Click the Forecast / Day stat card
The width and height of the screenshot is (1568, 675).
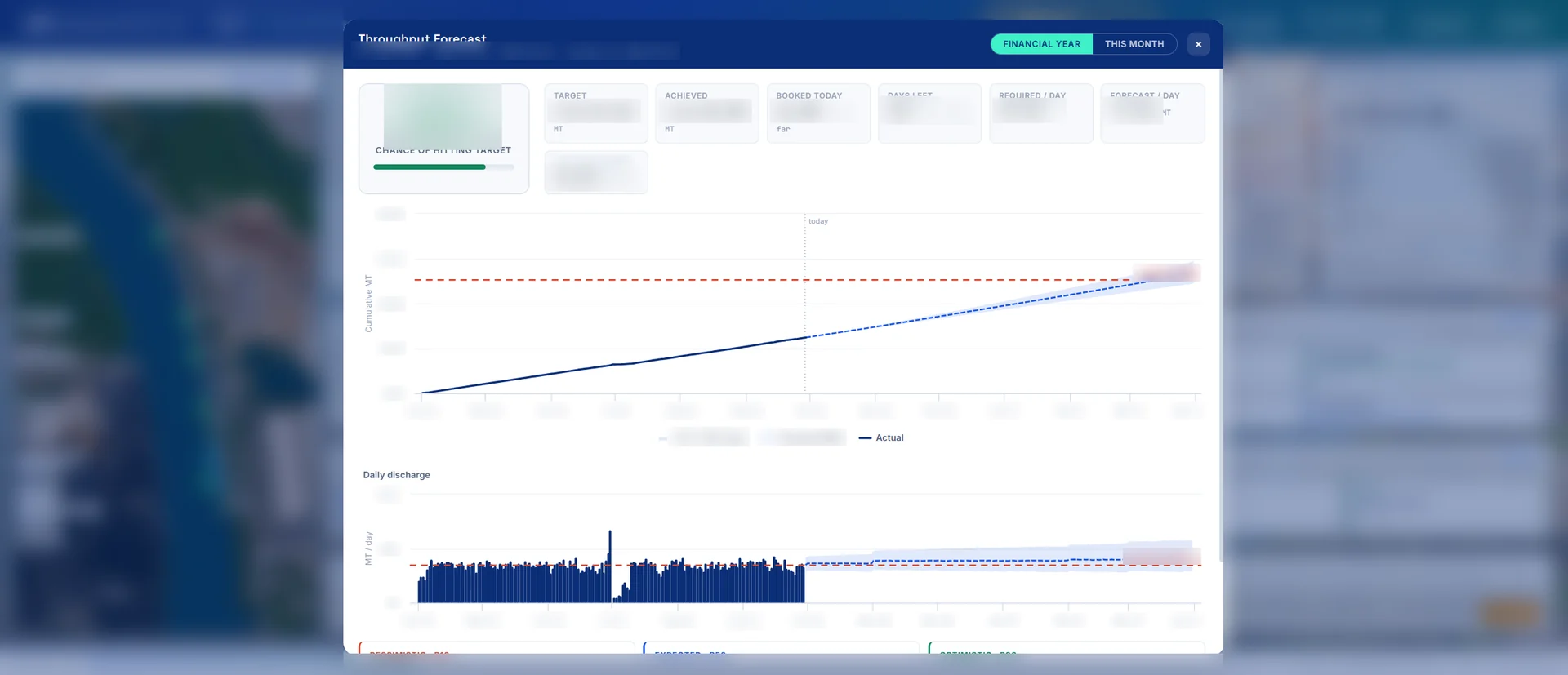click(1152, 113)
